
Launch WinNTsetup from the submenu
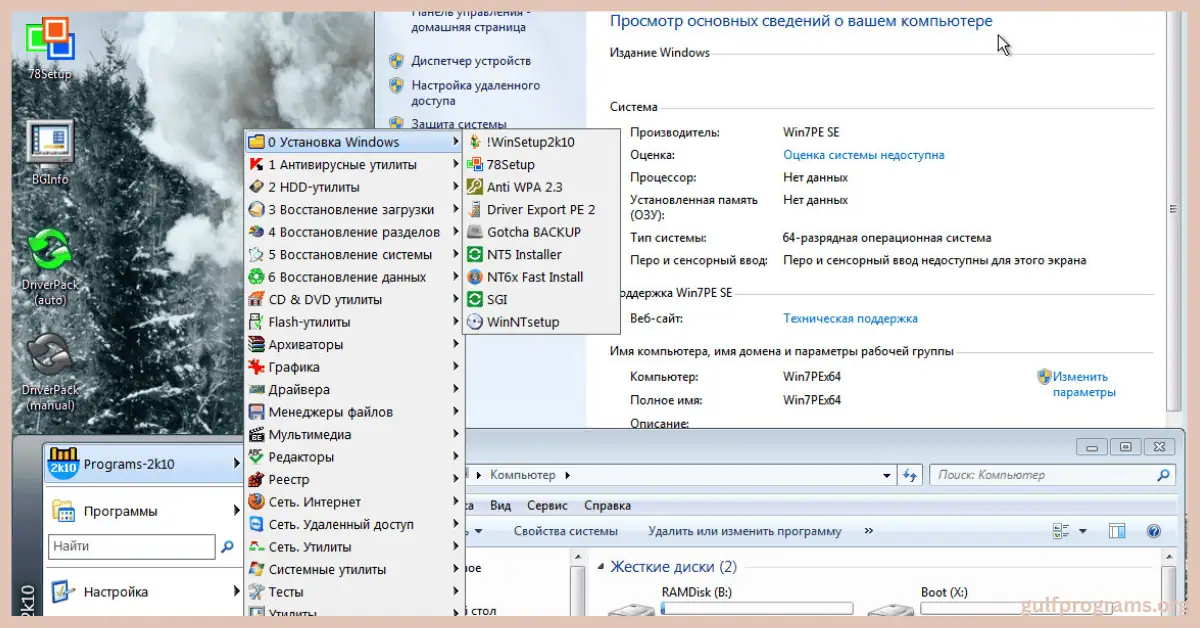click(x=522, y=322)
